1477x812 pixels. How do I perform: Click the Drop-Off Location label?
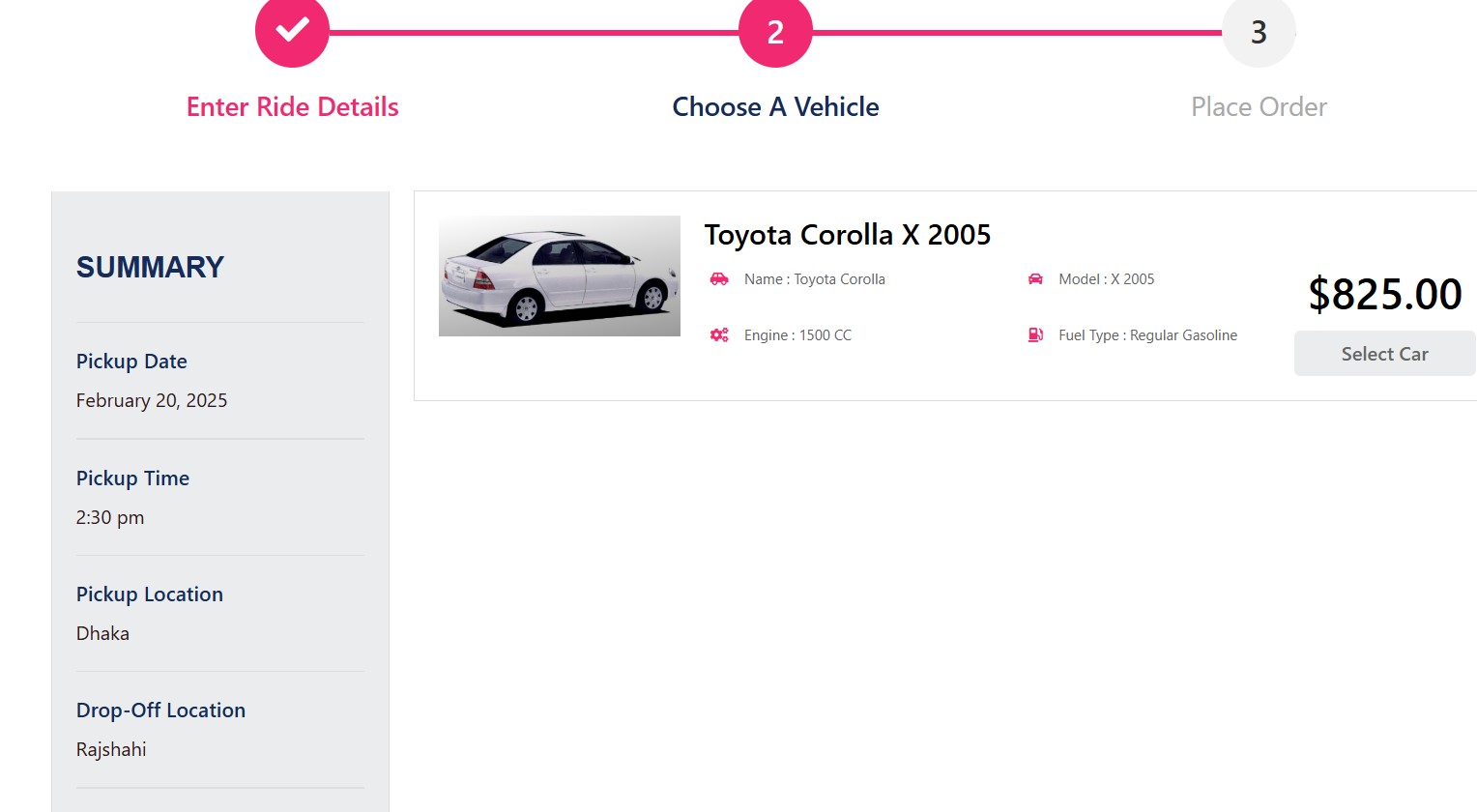coord(160,710)
